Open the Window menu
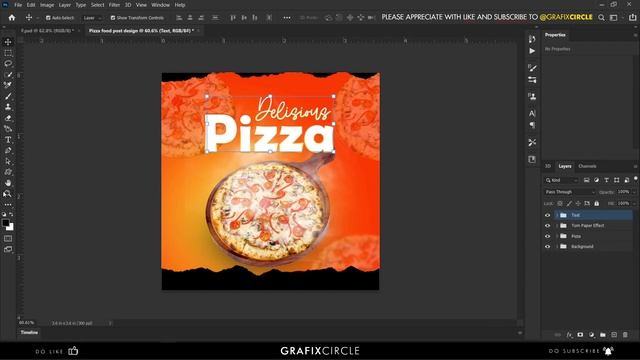The height and width of the screenshot is (360, 640). [160, 5]
